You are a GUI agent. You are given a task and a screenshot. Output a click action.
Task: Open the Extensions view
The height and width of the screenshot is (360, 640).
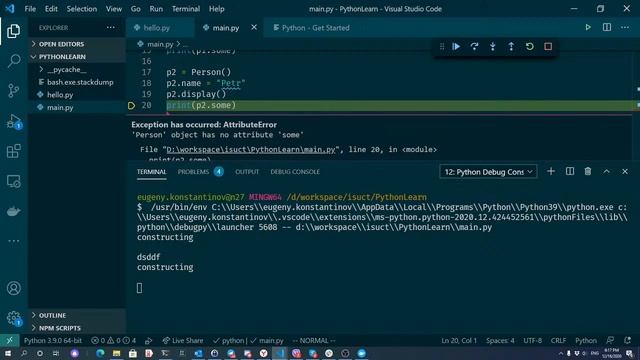click(x=13, y=151)
